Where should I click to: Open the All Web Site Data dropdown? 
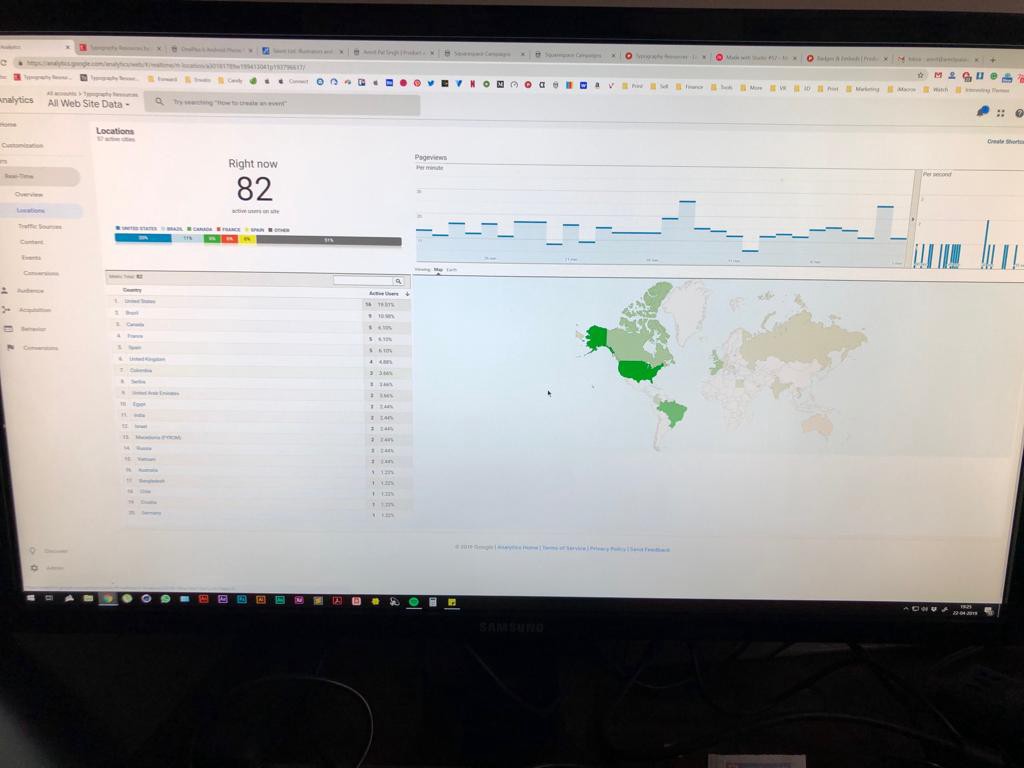click(89, 104)
